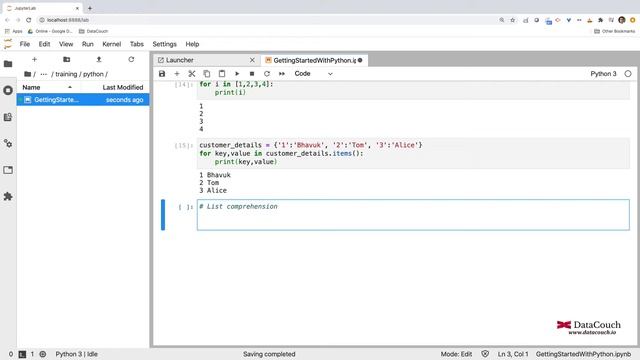Reload the browser page
The height and width of the screenshot is (360, 640).
pos(29,20)
